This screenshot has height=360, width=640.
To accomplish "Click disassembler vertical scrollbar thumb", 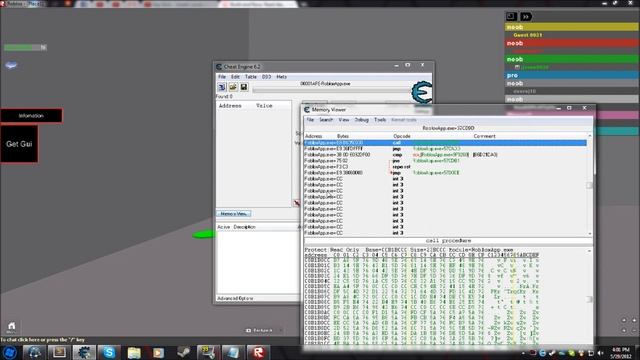I will pos(589,186).
